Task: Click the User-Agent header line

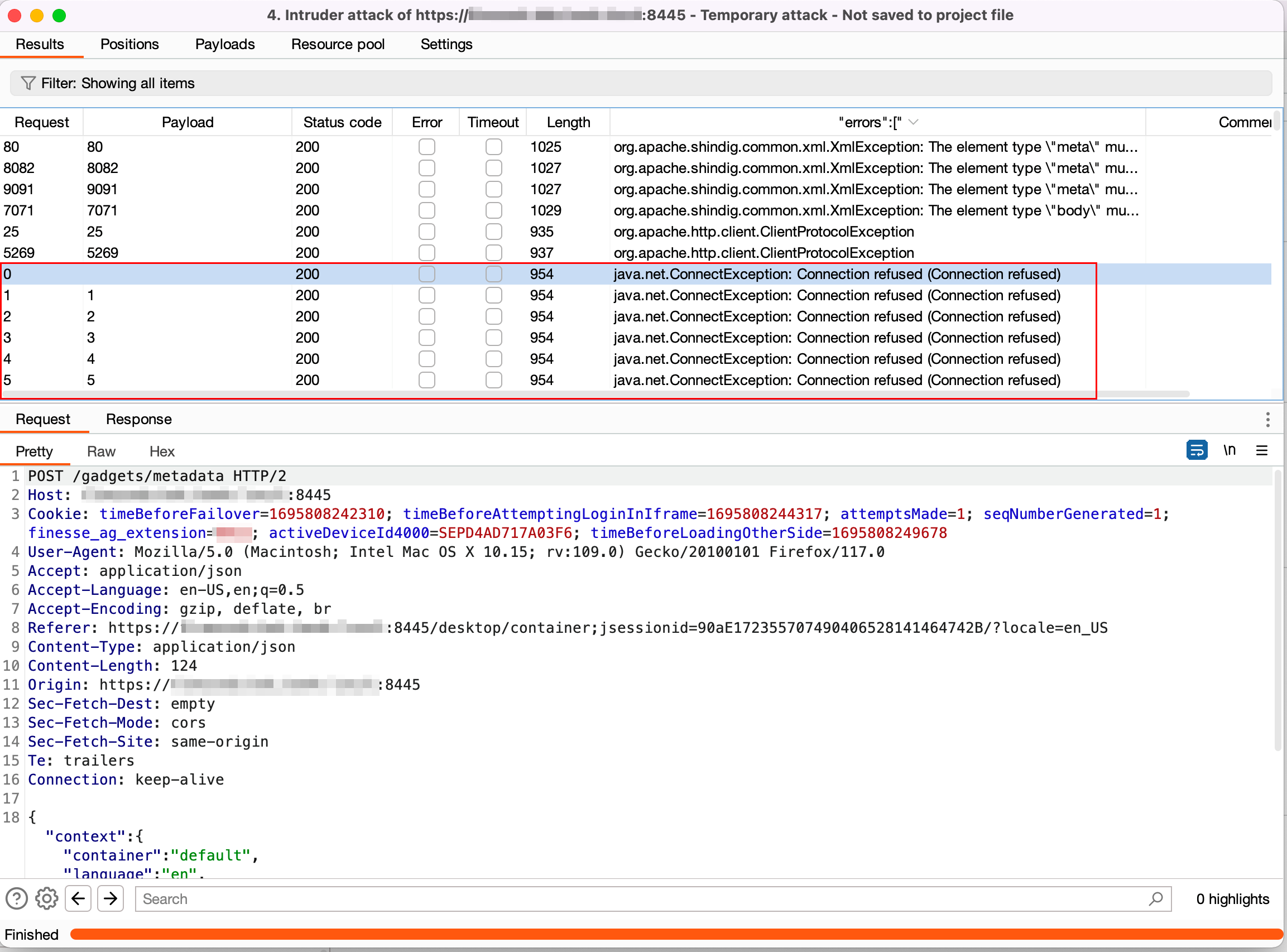Action: pos(457,552)
